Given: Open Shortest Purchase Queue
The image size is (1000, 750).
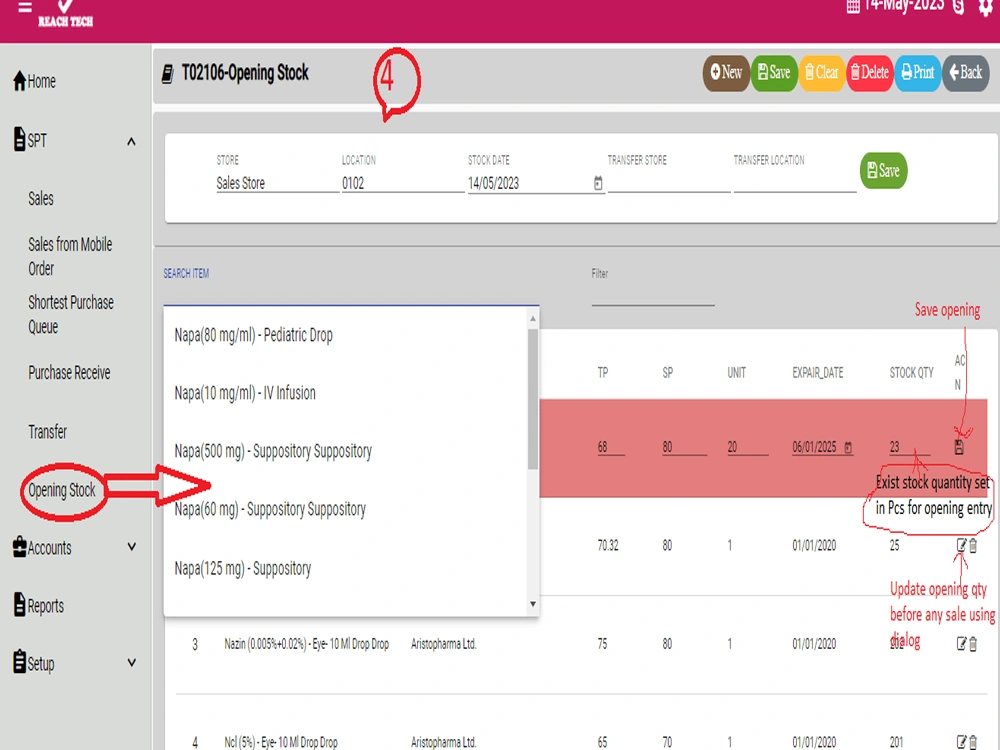Looking at the screenshot, I should (x=71, y=314).
